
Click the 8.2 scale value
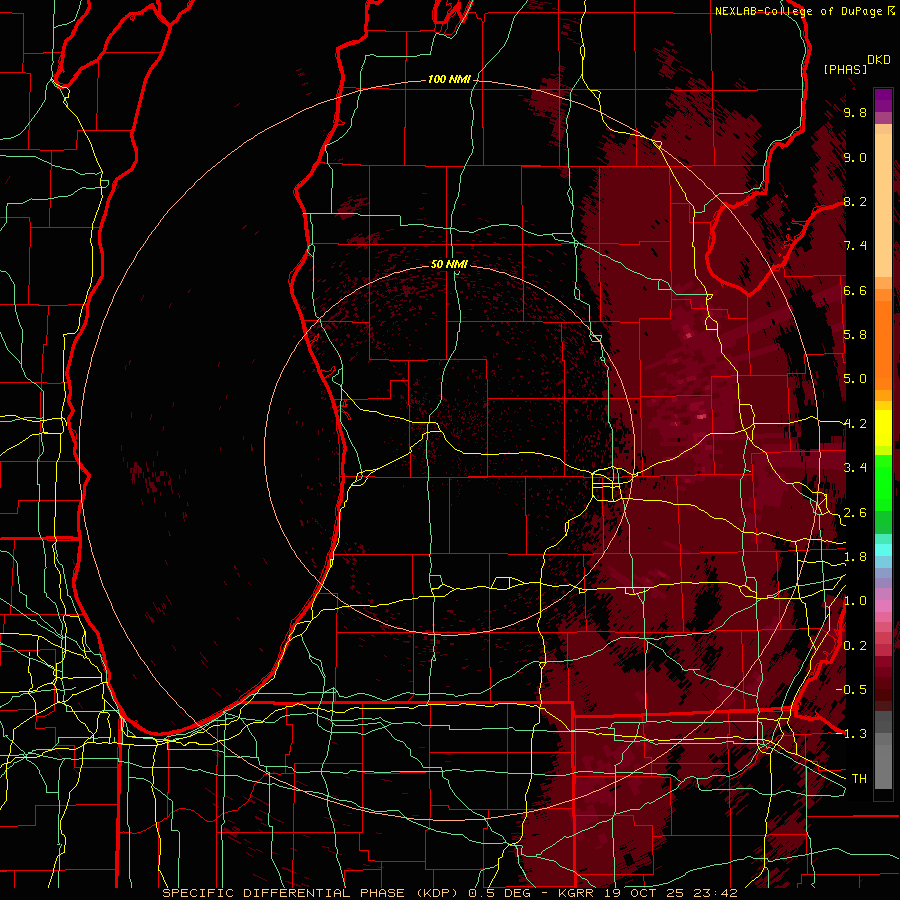tap(855, 201)
